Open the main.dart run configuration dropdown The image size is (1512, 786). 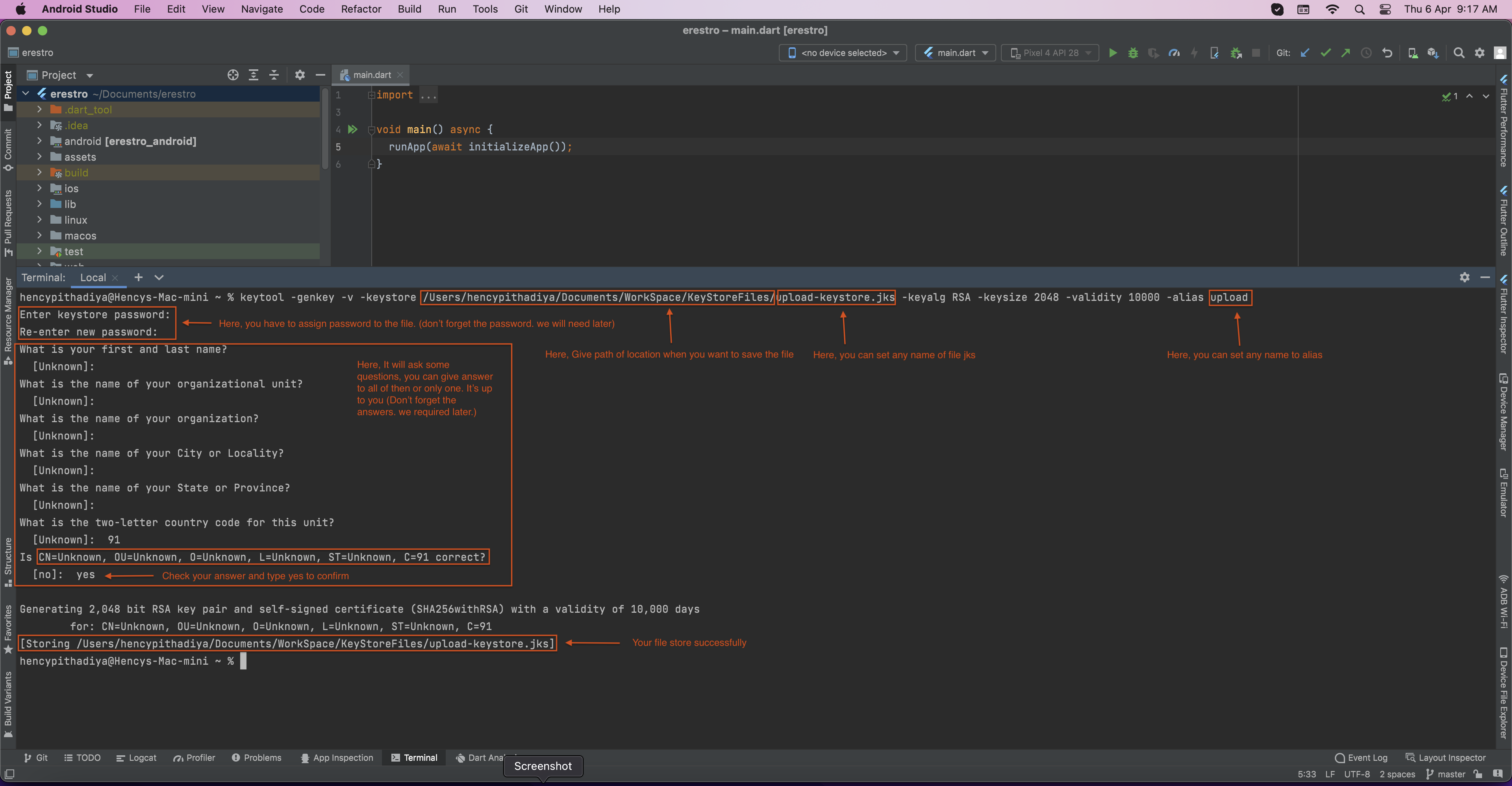956,53
